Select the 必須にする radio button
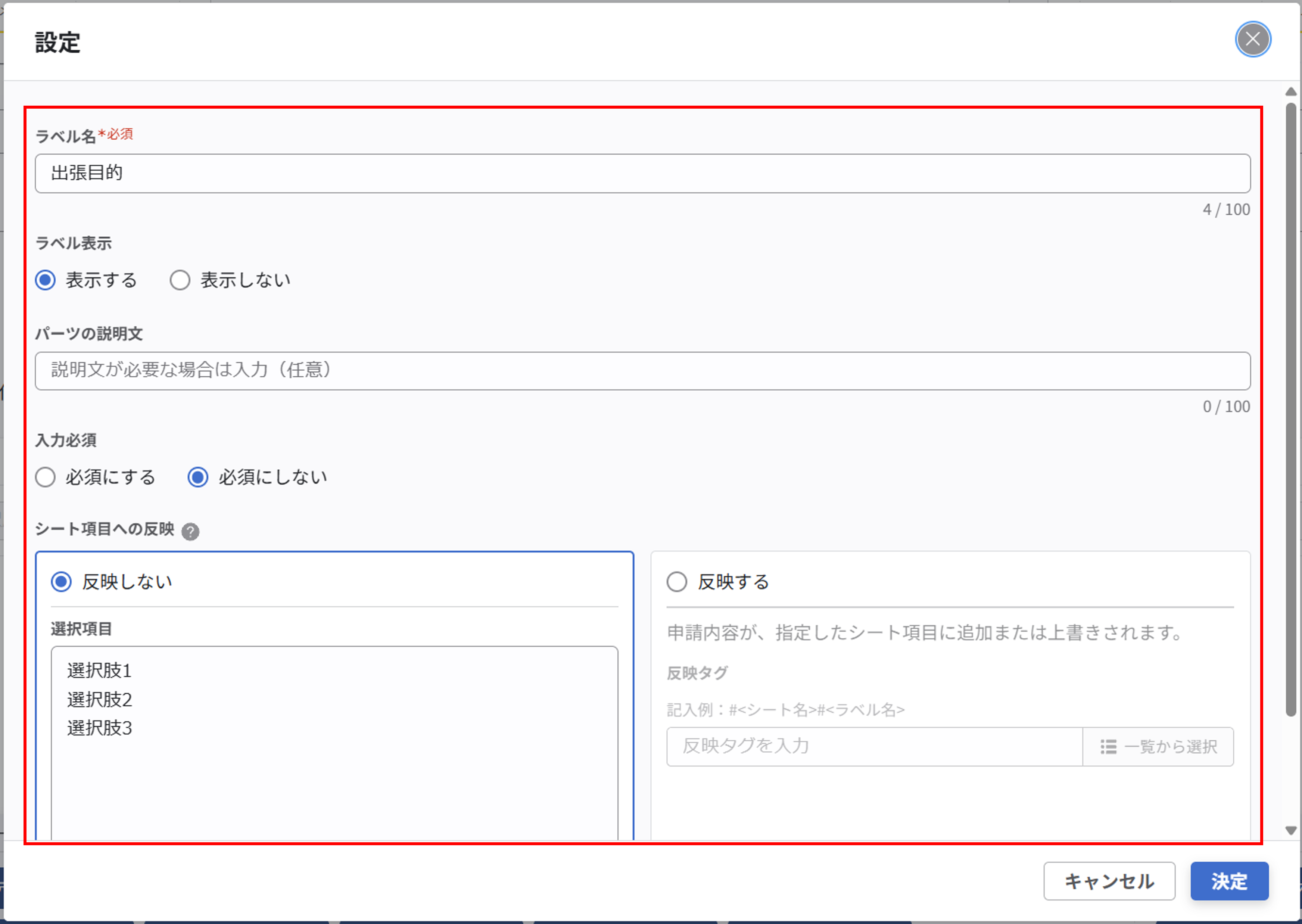This screenshot has height=924, width=1302. click(46, 477)
